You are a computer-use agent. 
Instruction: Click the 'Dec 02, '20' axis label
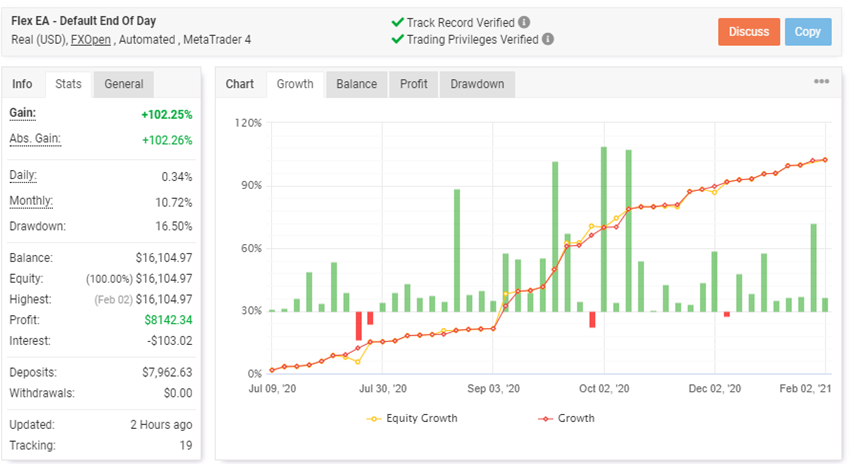click(x=715, y=388)
